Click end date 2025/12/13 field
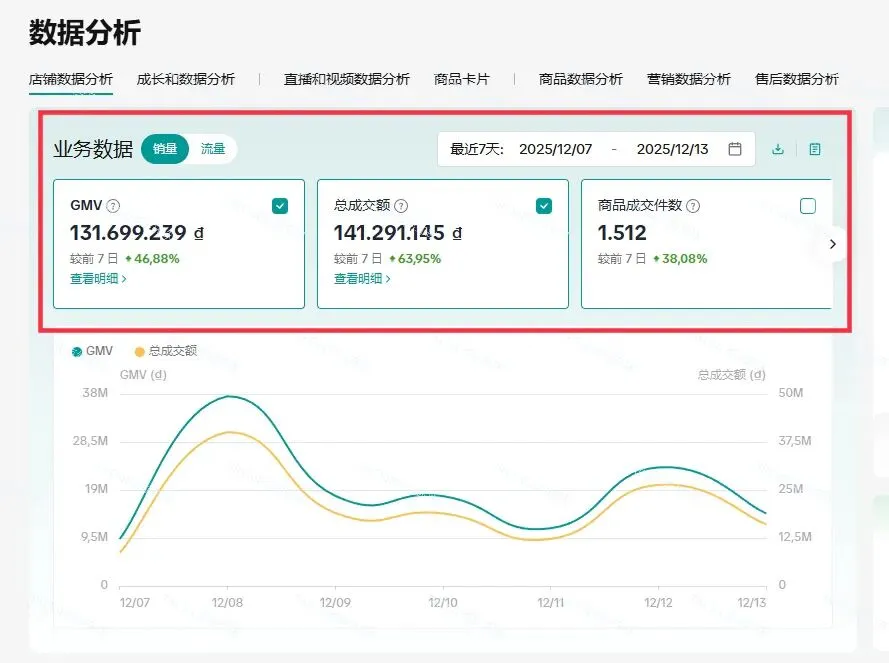Image resolution: width=889 pixels, height=663 pixels. (672, 149)
